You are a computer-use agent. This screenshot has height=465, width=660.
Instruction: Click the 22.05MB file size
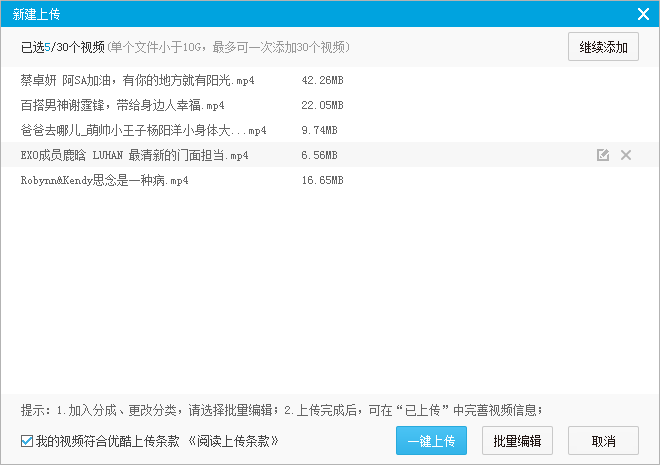pos(322,105)
